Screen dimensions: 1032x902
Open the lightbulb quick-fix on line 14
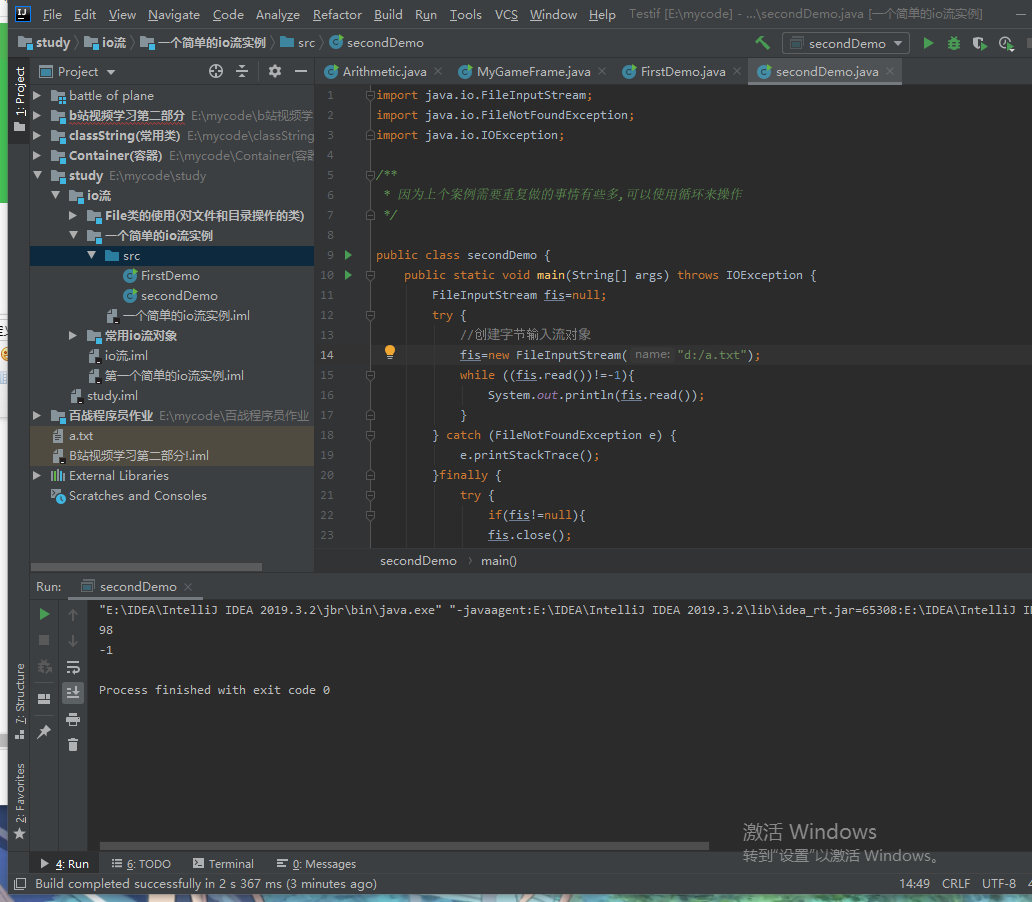point(390,352)
